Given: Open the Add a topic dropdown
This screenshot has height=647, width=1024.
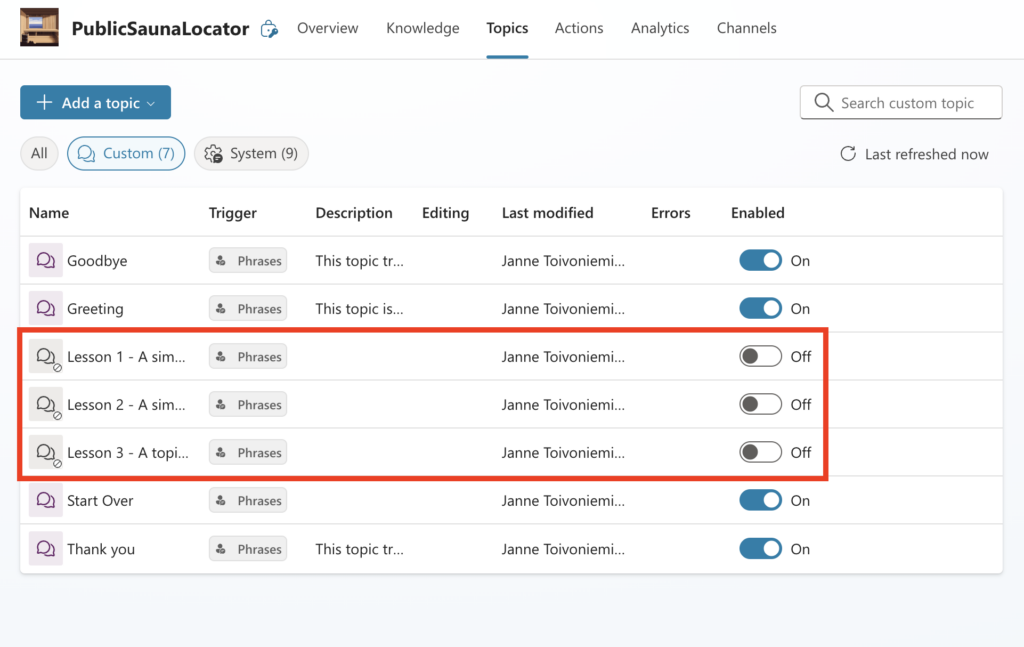Looking at the screenshot, I should point(96,103).
